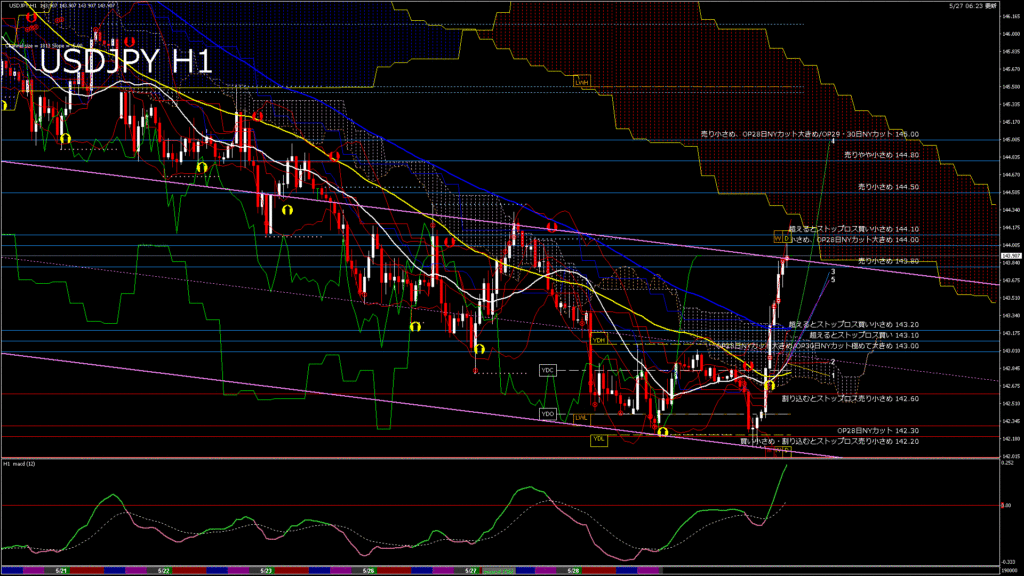Click the stop-loss buy 143.20 annotation
1024x576 pixels.
(x=854, y=325)
